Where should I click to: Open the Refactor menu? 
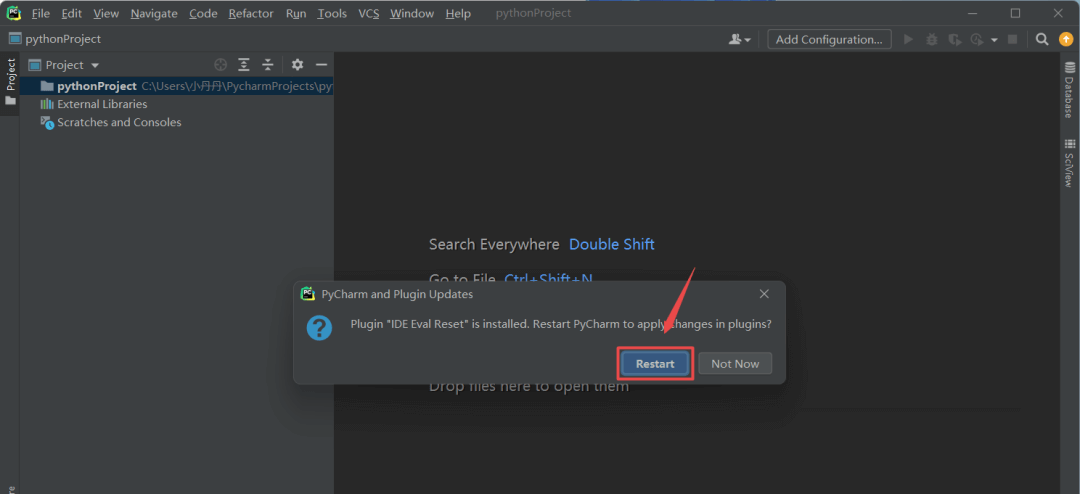click(250, 13)
